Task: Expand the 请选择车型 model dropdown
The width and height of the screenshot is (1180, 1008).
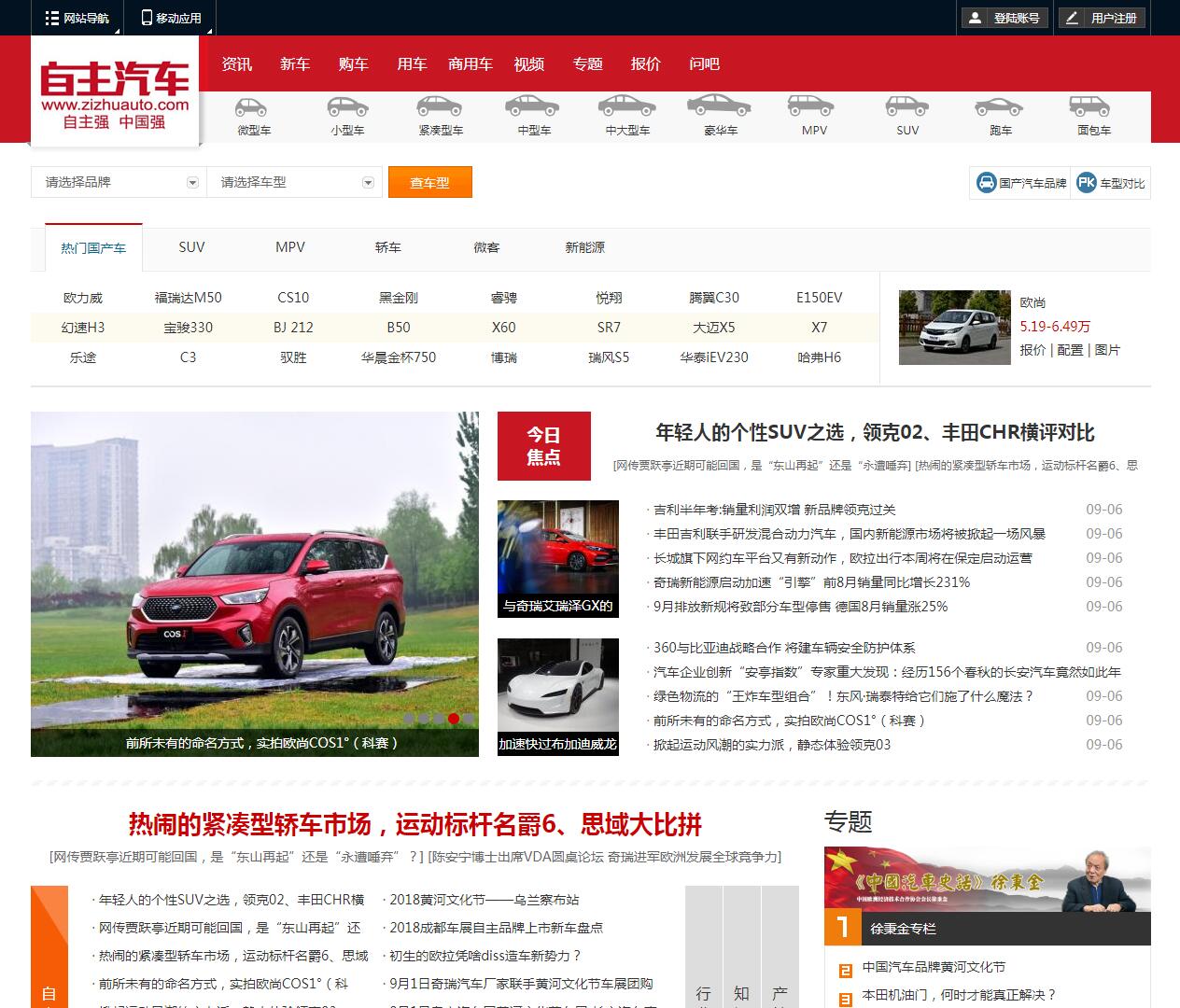Action: (x=294, y=182)
